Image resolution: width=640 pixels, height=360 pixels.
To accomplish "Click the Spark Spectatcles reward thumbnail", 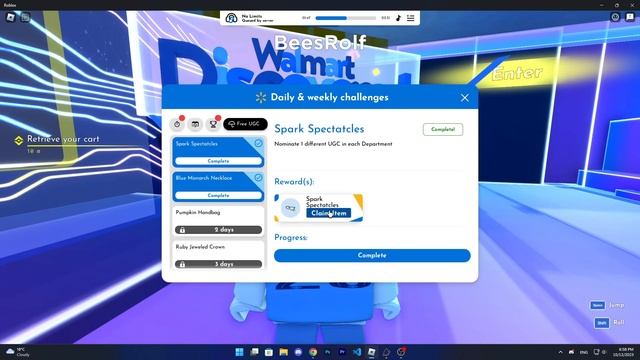I will pyautogui.click(x=290, y=208).
